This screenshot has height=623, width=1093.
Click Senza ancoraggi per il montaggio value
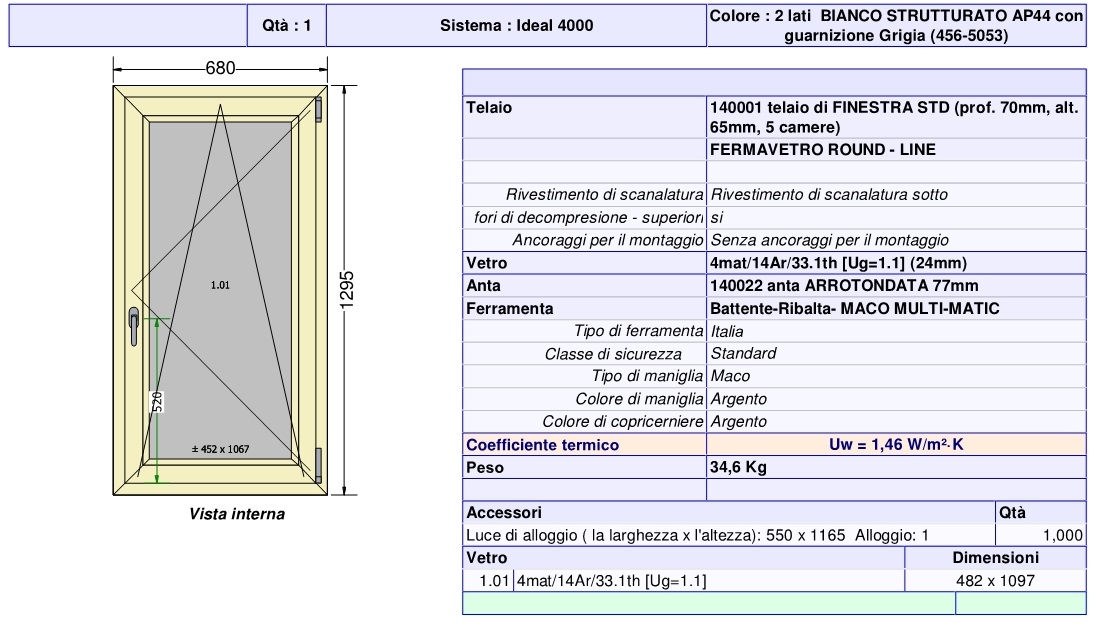pyautogui.click(x=830, y=240)
